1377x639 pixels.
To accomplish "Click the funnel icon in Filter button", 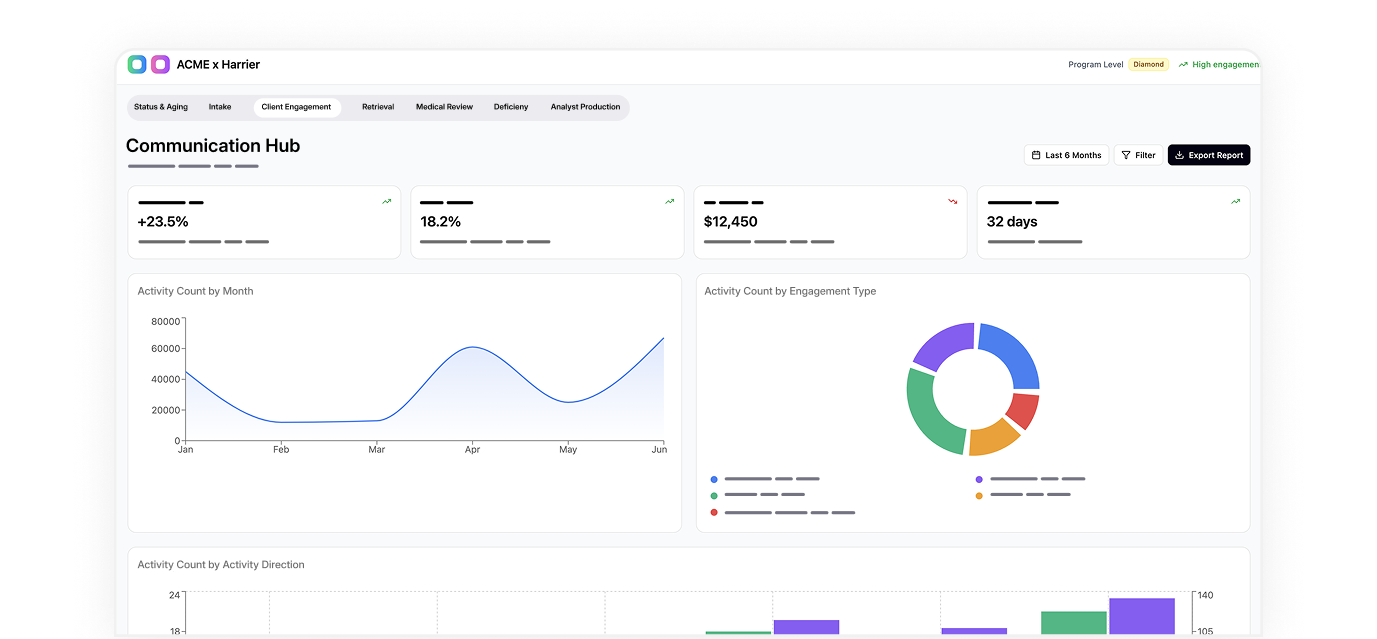I will [x=1126, y=155].
